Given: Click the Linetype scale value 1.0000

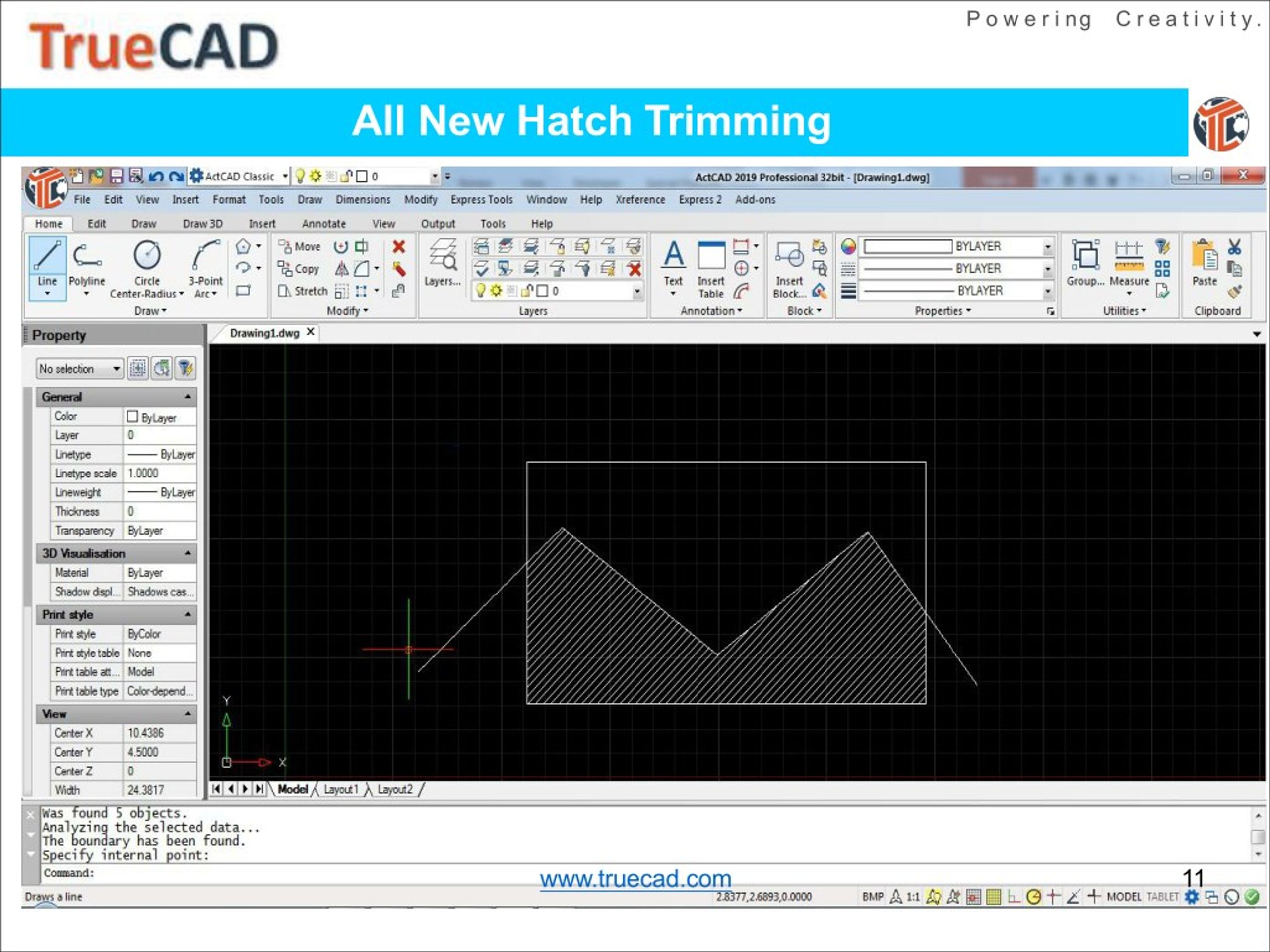Looking at the screenshot, I should tap(160, 474).
